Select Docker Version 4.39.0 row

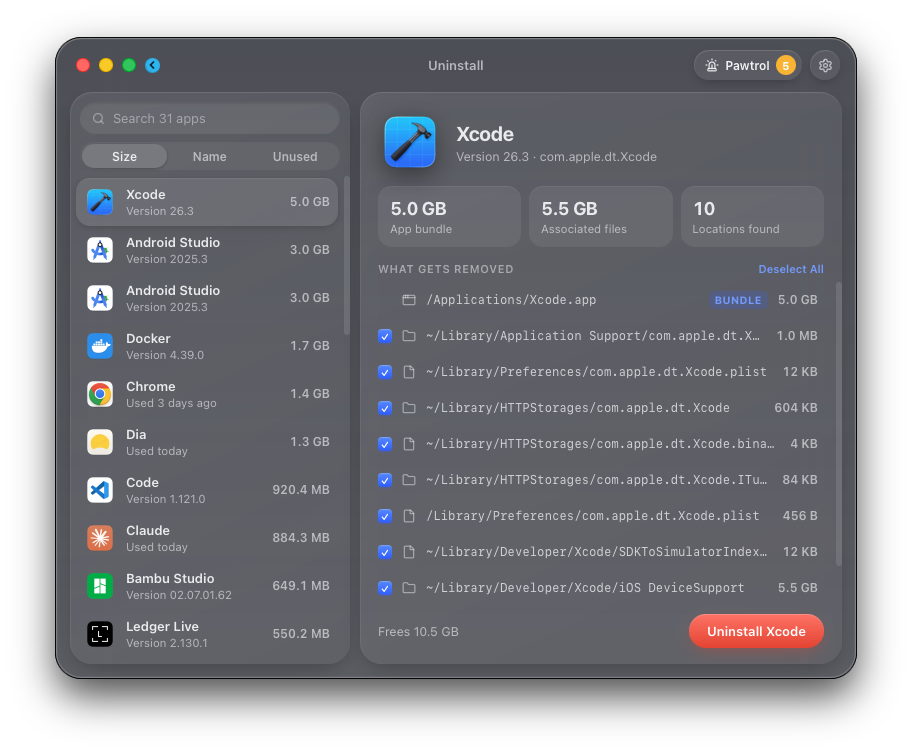click(x=207, y=346)
